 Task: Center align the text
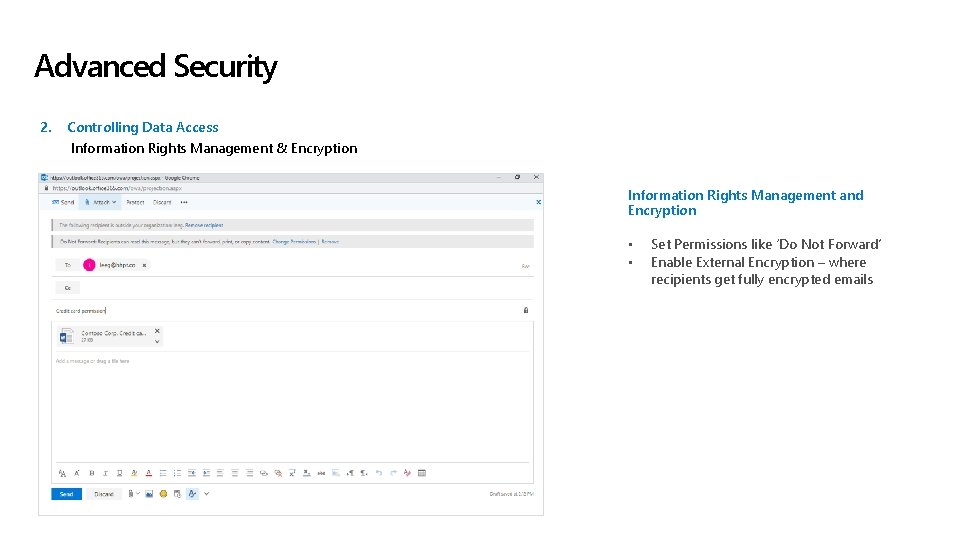coord(235,473)
